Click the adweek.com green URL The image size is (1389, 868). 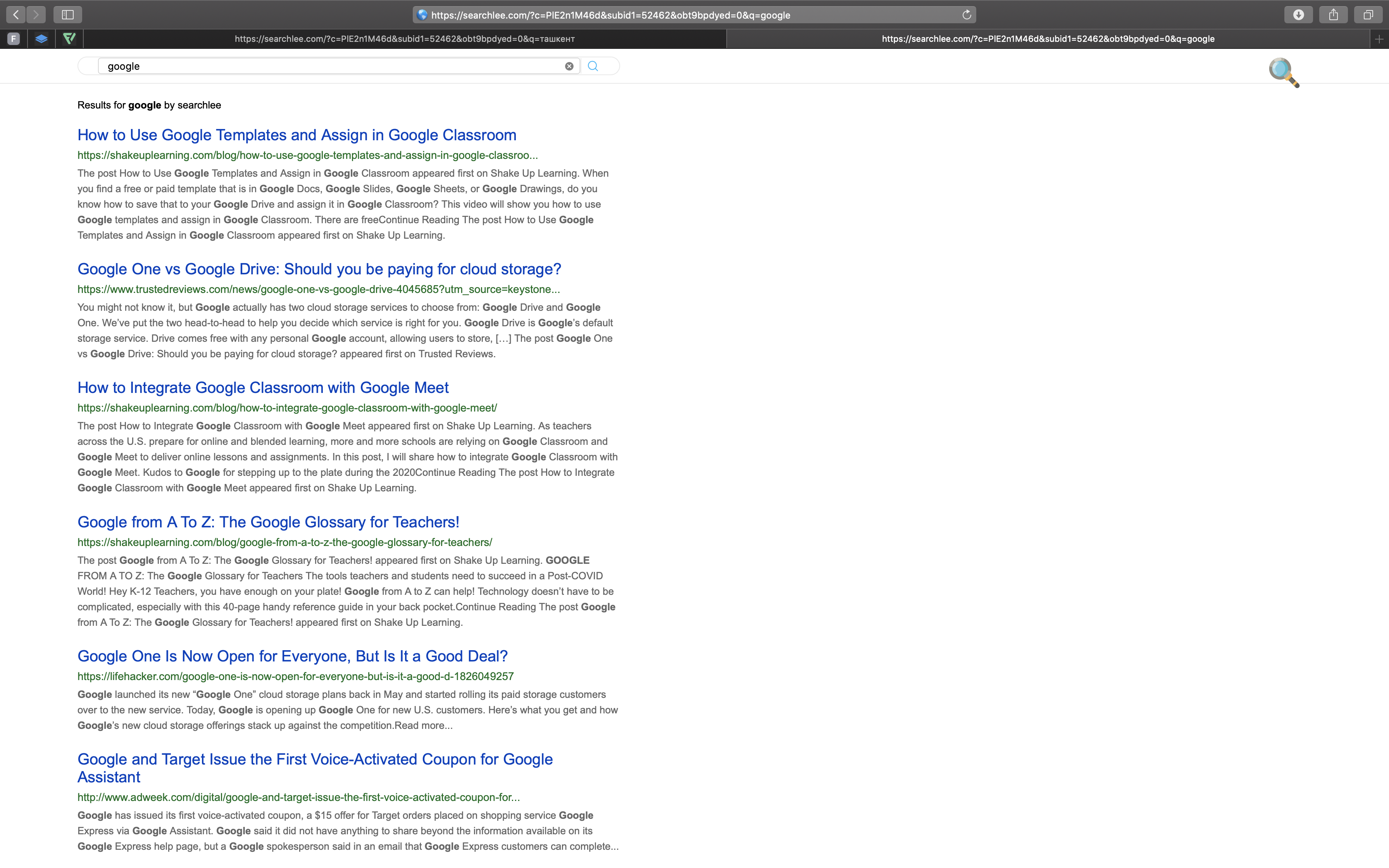[x=298, y=797]
